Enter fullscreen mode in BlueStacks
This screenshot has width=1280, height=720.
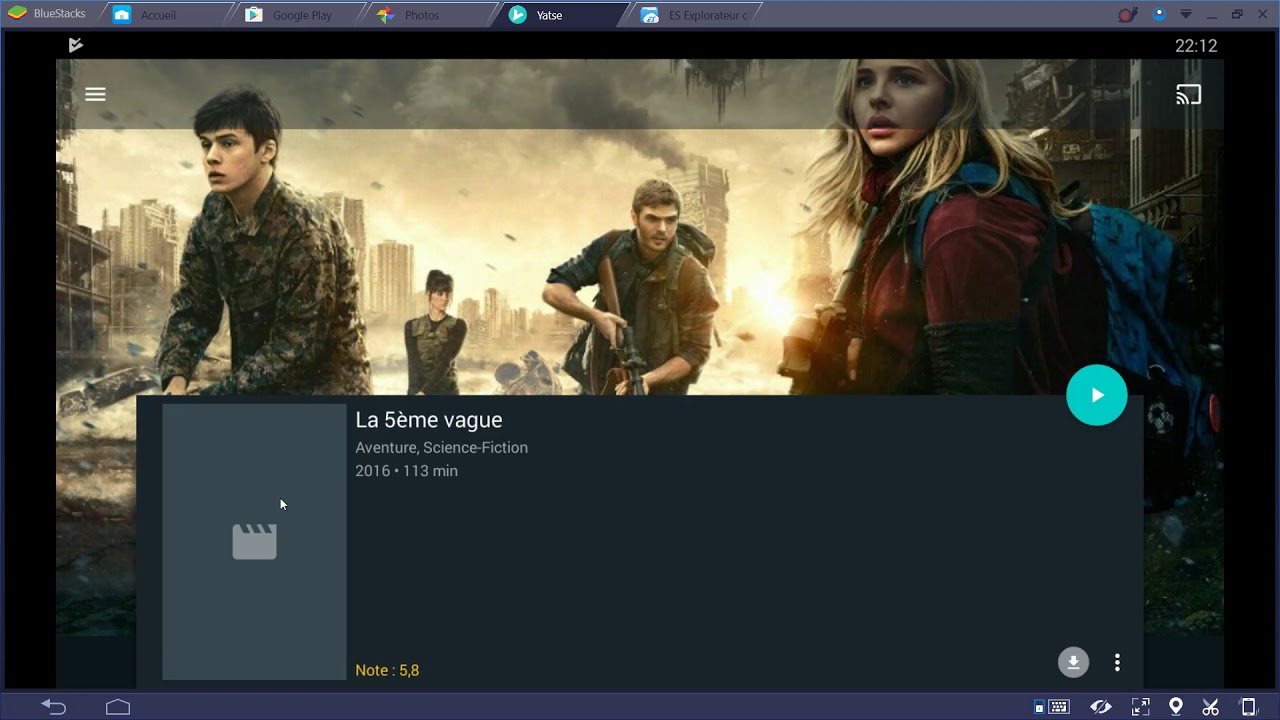click(x=1140, y=707)
